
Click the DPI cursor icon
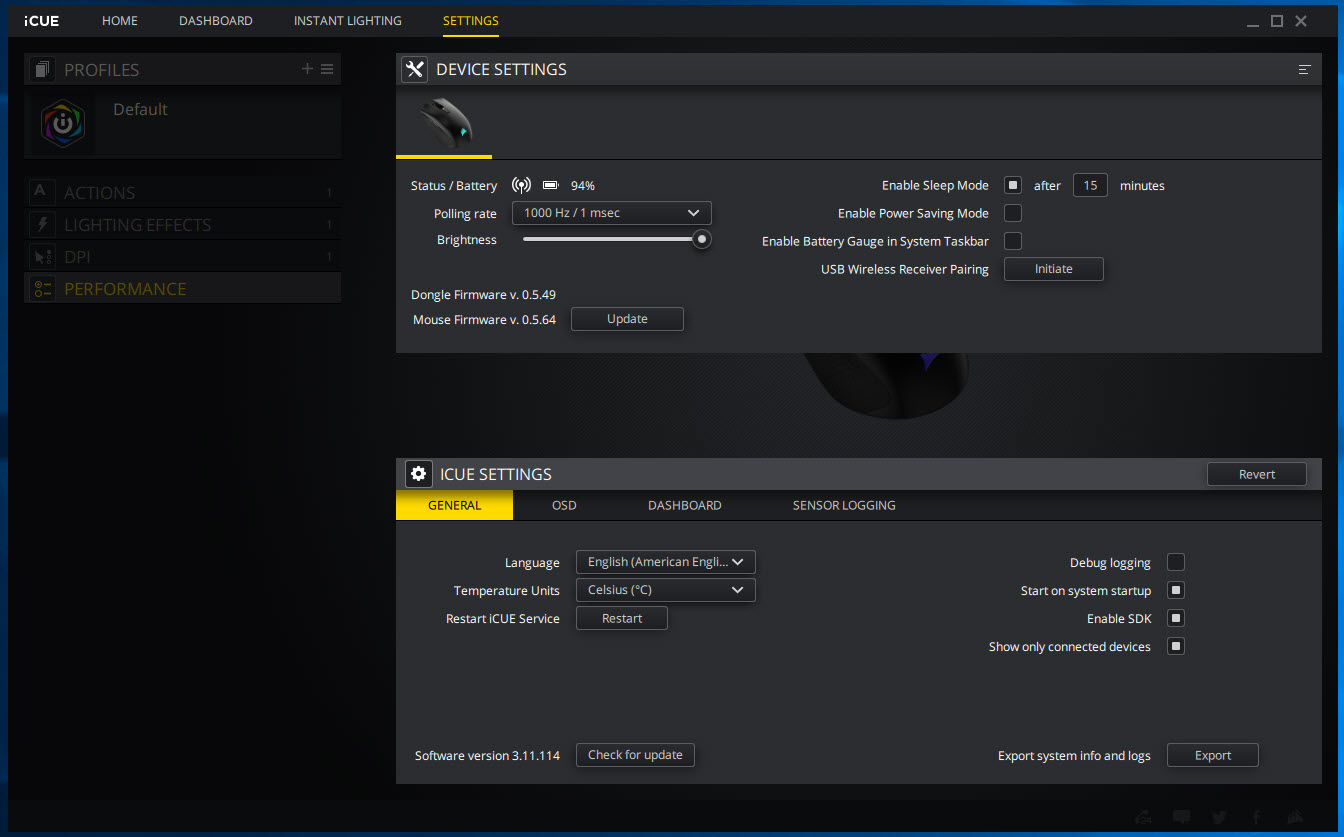pos(41,256)
